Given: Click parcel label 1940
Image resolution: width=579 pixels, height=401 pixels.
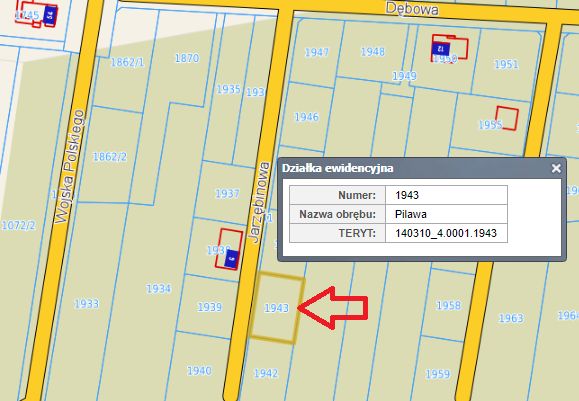Looking at the screenshot, I should [199, 370].
